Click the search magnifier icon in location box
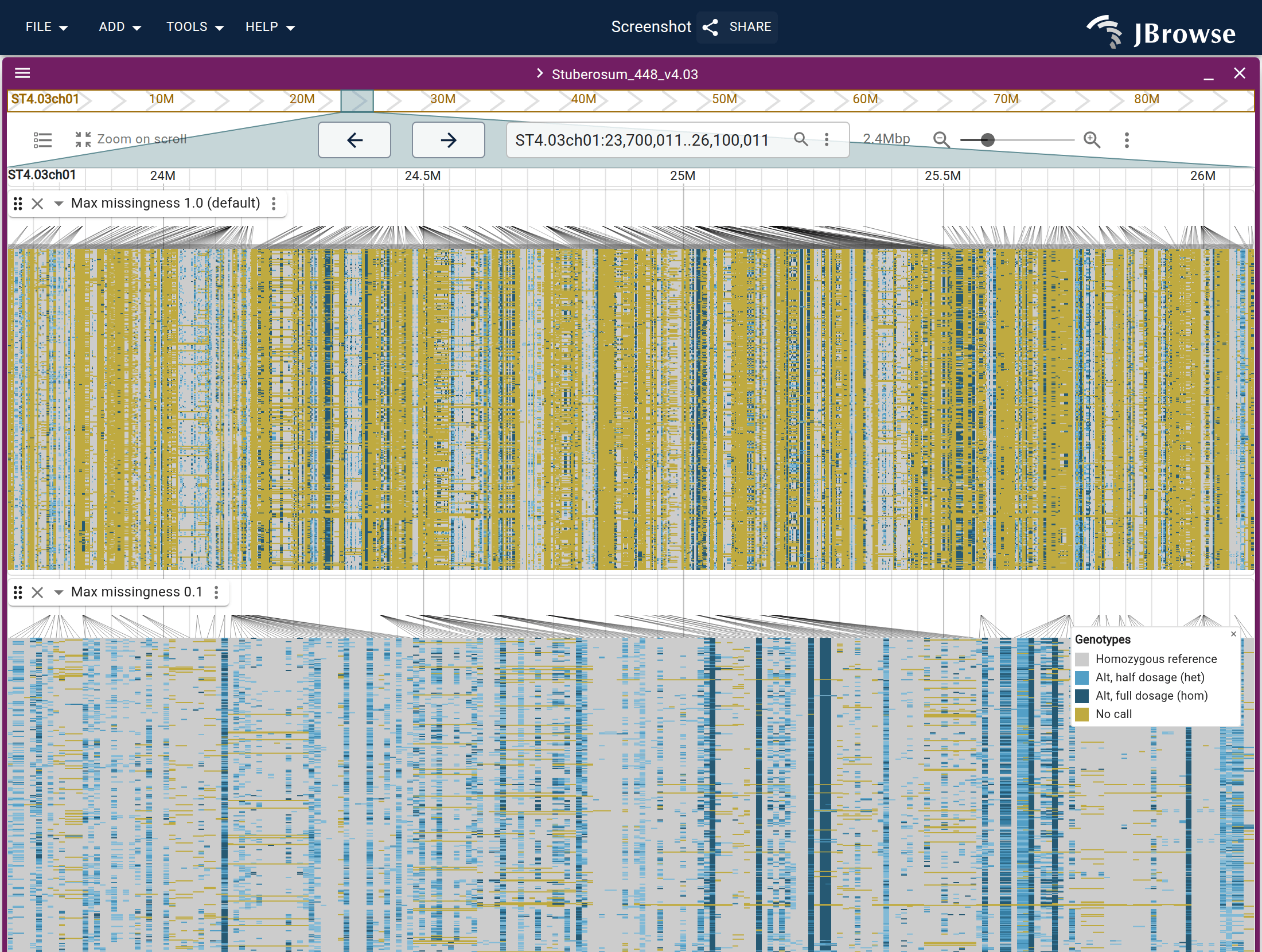The image size is (1262, 952). (x=801, y=139)
